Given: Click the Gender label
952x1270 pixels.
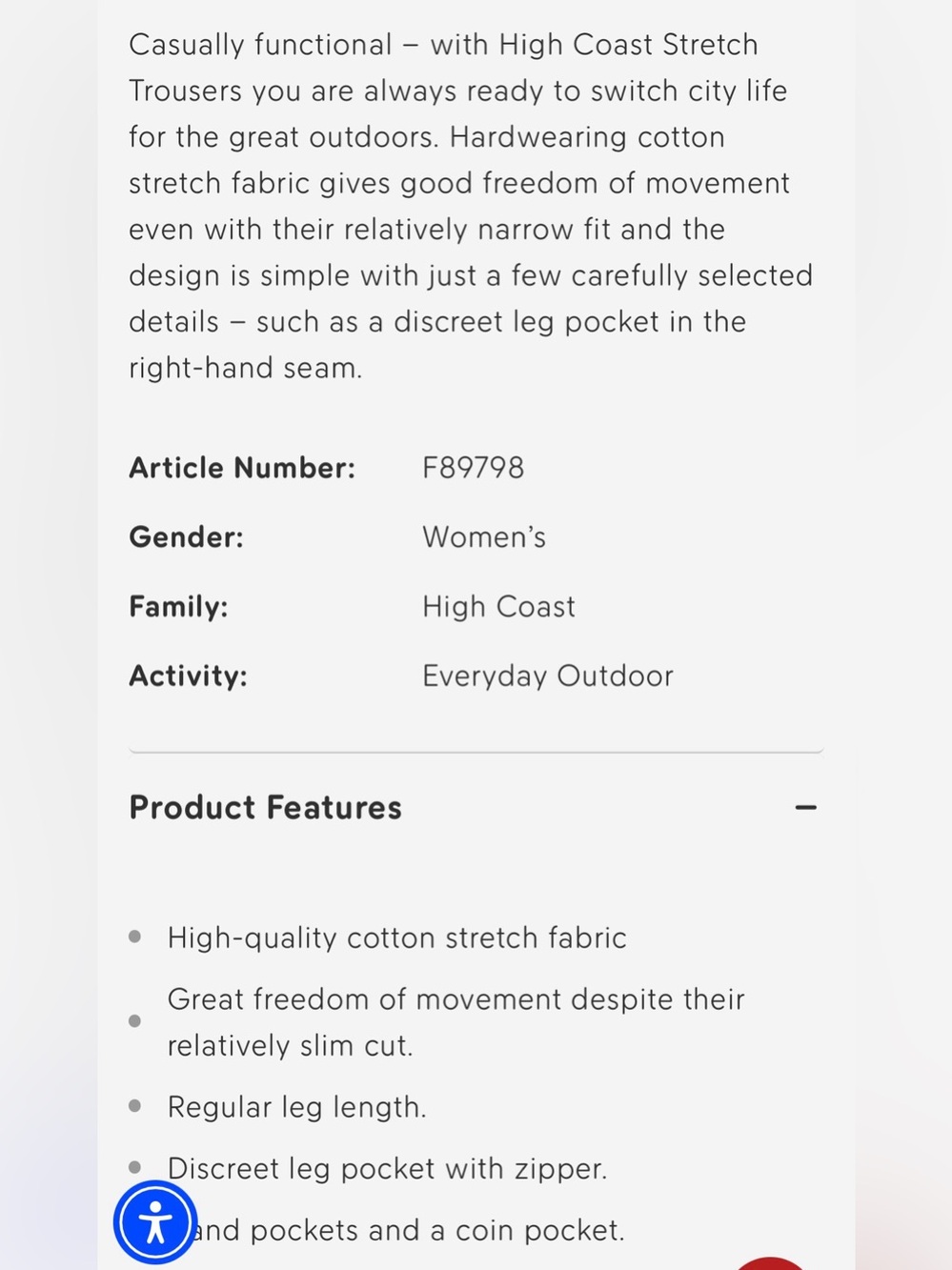Looking at the screenshot, I should point(186,537).
